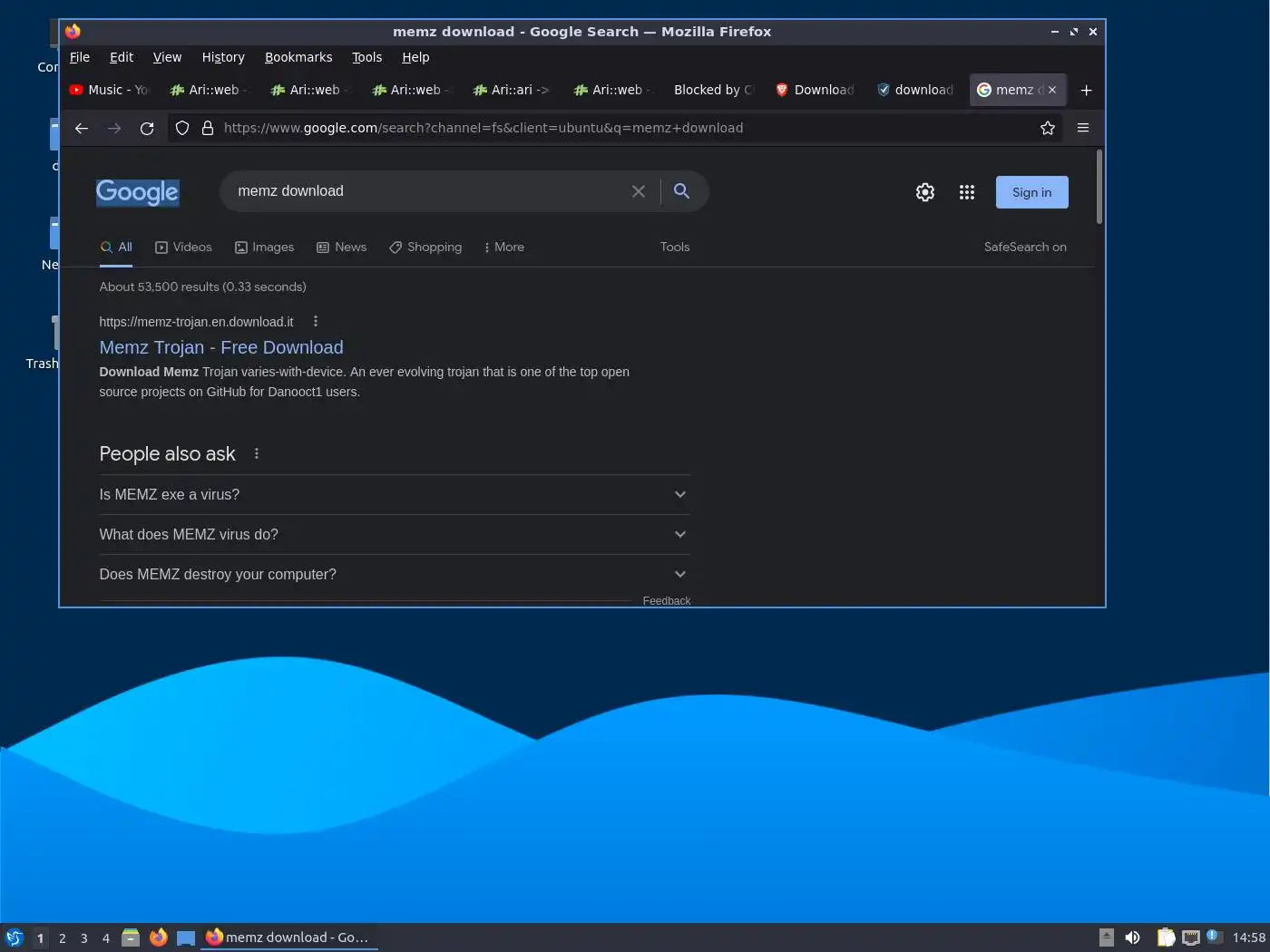Click the Sign in button
Screen dimensions: 1270x952
tap(1032, 192)
